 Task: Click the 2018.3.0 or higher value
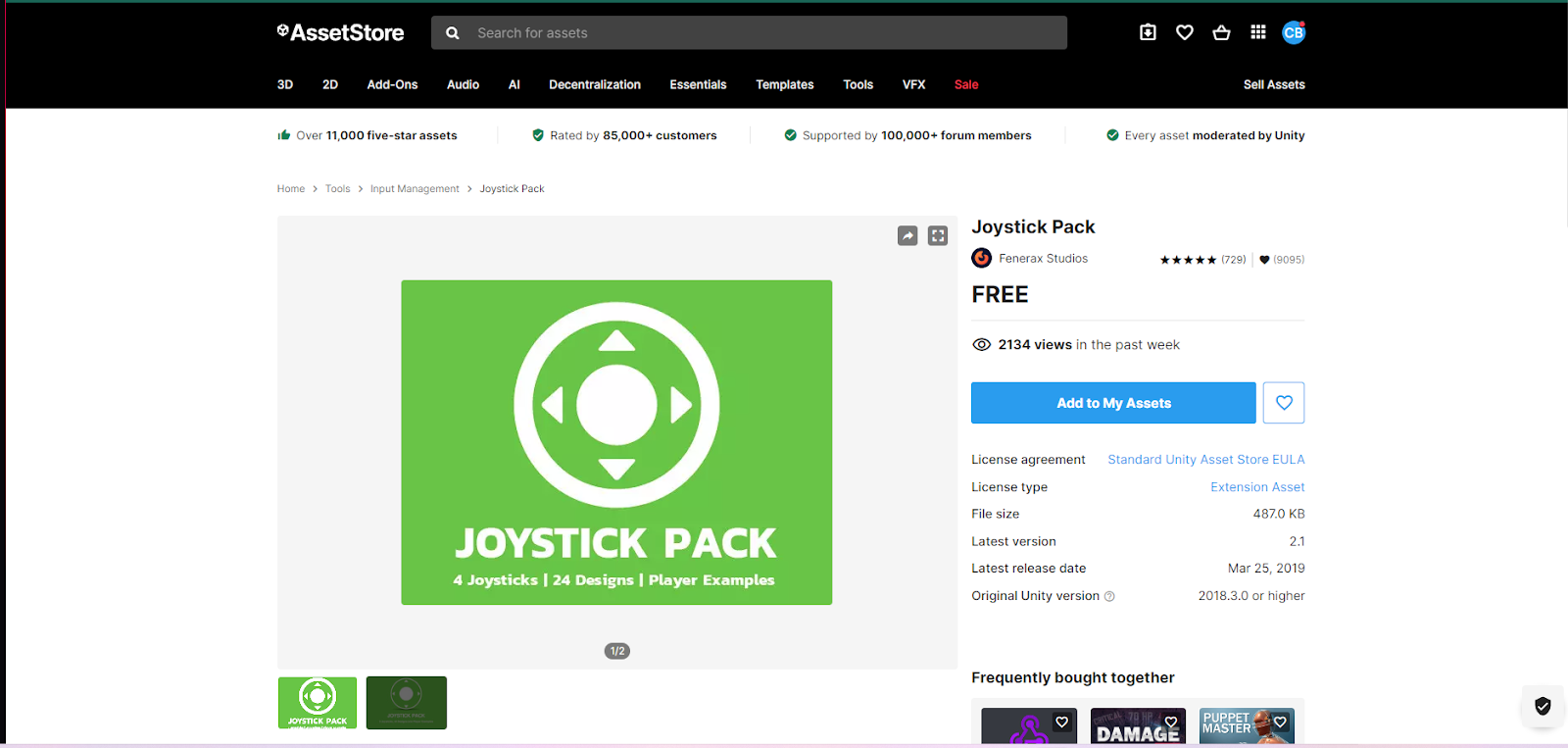pos(1251,596)
